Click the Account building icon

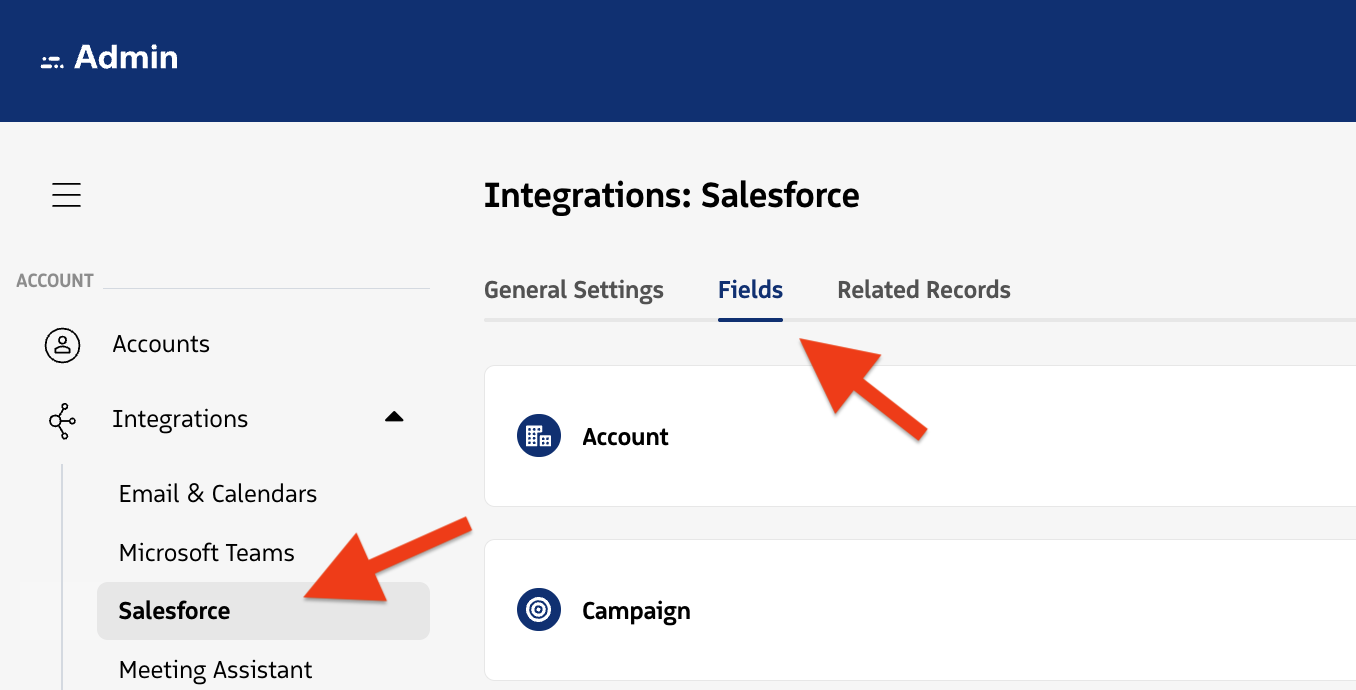(x=538, y=437)
